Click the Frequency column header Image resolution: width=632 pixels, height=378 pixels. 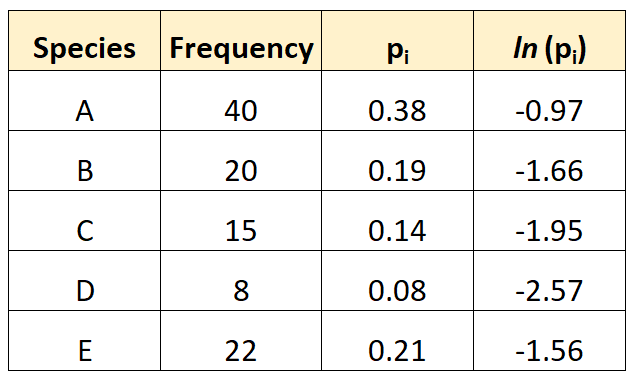coord(241,41)
